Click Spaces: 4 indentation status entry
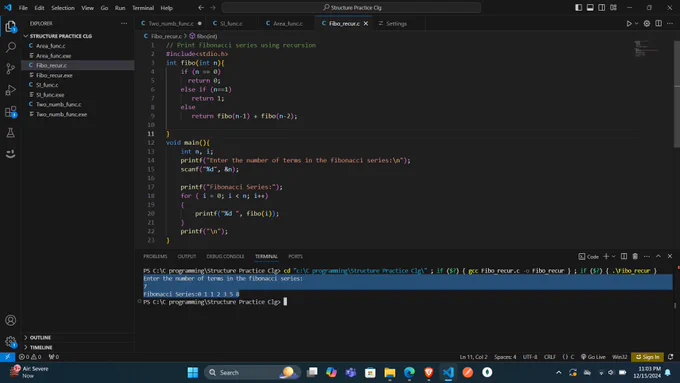The width and height of the screenshot is (680, 383). 505,357
